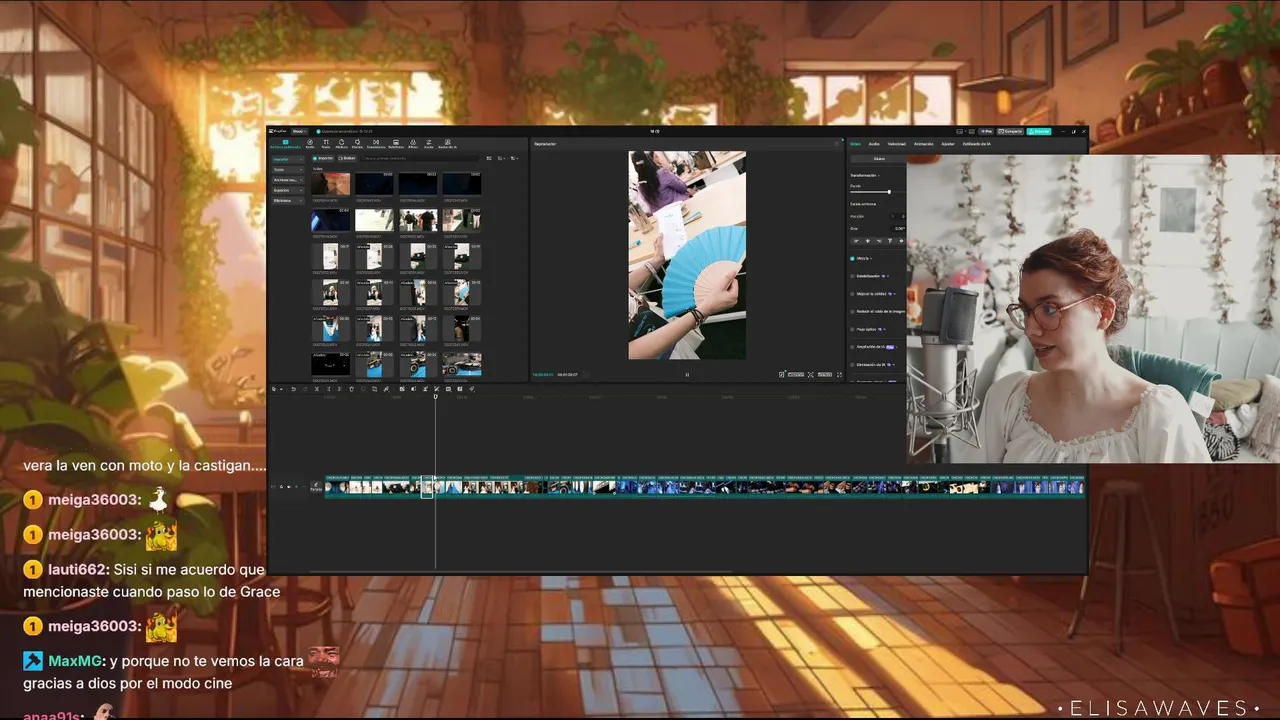
Task: Switch media list to grid view icon
Action: (489, 158)
